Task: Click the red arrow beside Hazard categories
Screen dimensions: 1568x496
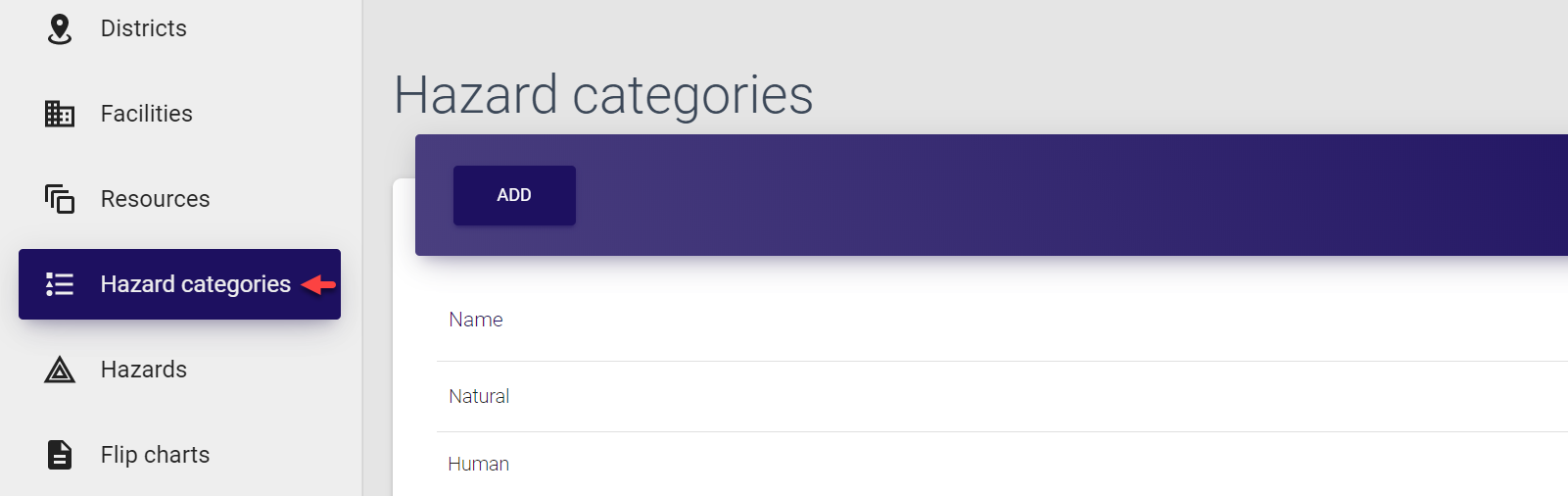Action: (318, 284)
